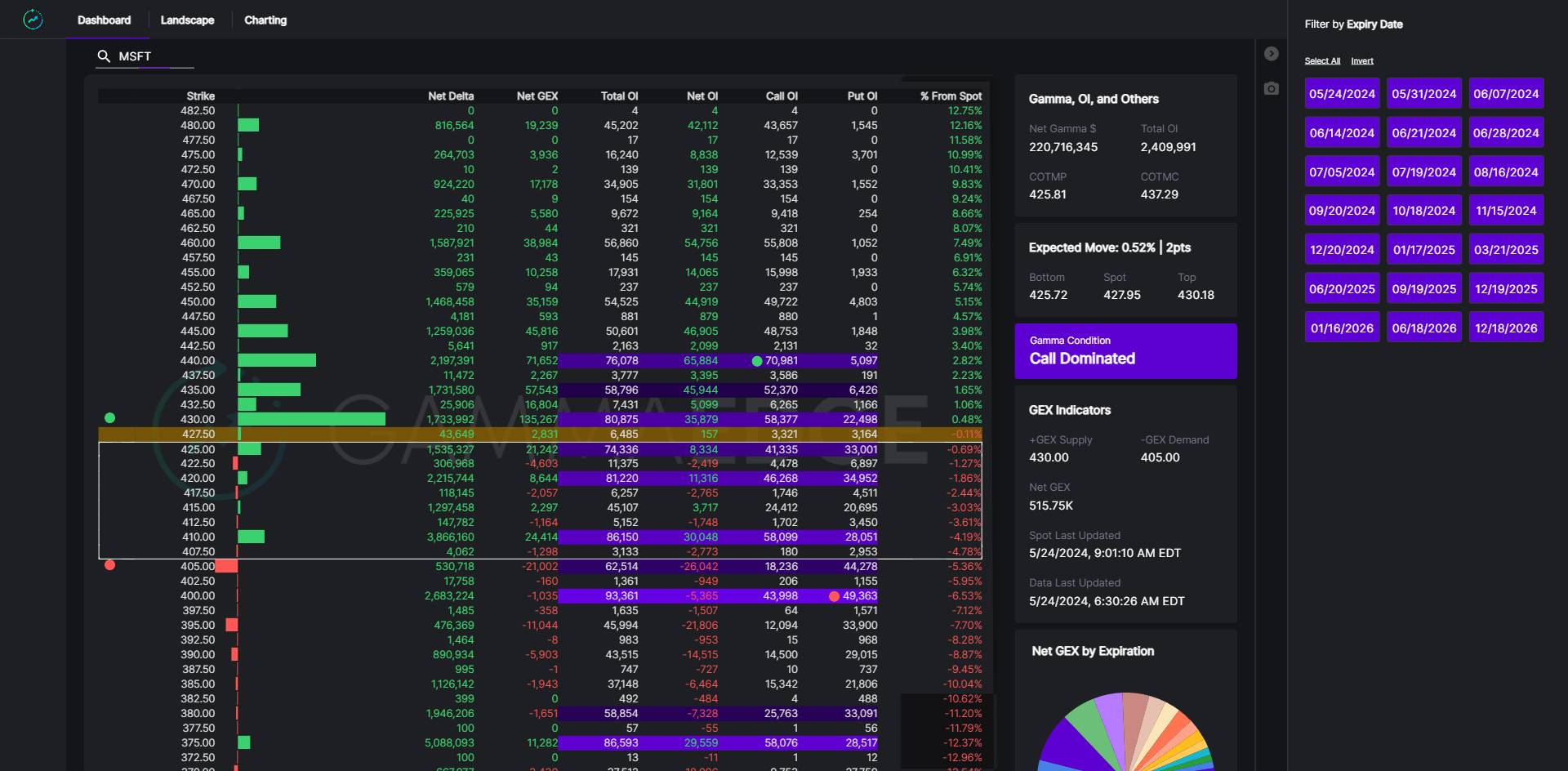Click green dot beside Call OI 70,981
Viewport: 1568px width, 771px height.
tap(757, 361)
